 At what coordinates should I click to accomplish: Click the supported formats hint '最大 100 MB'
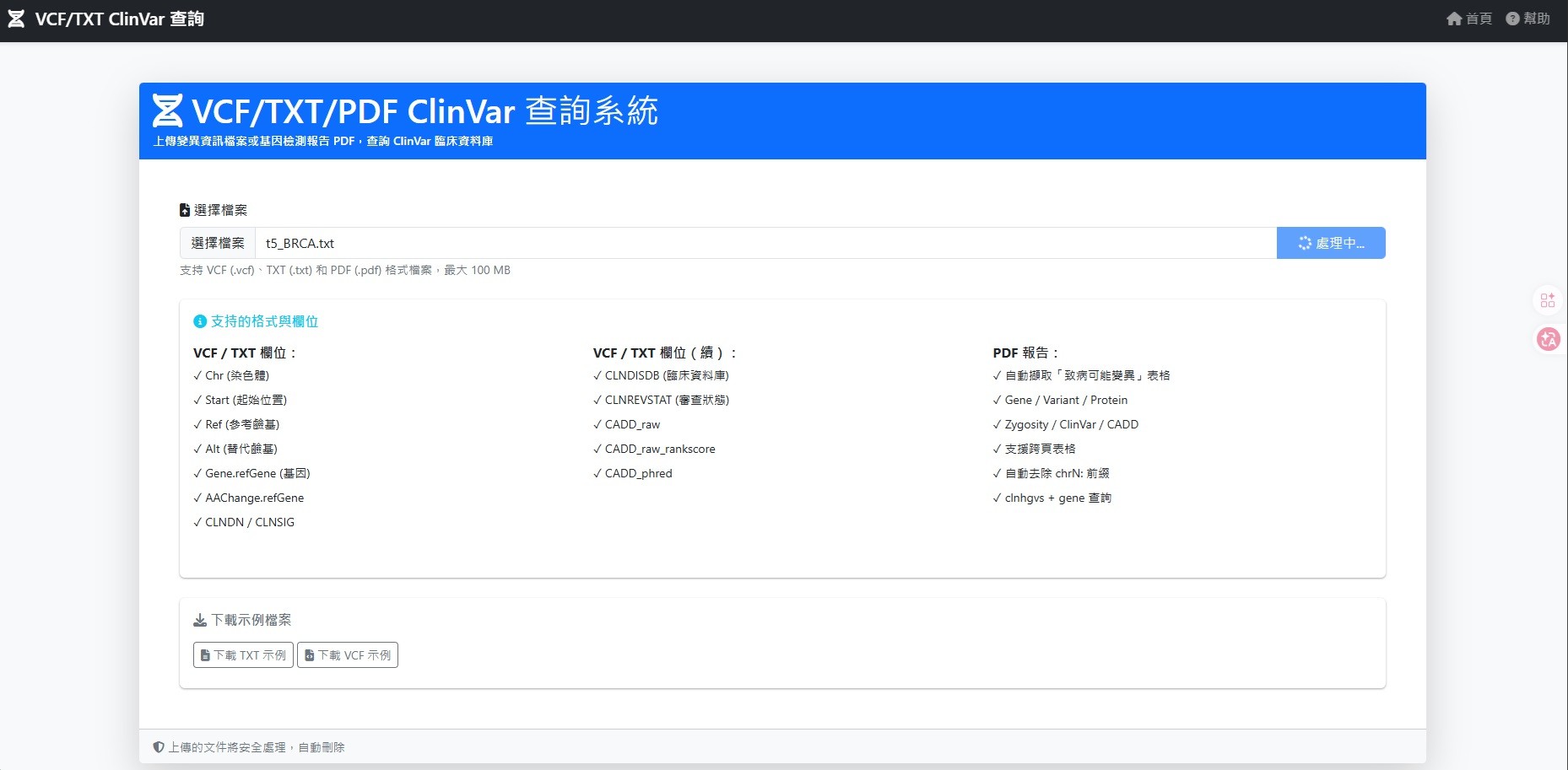click(477, 270)
